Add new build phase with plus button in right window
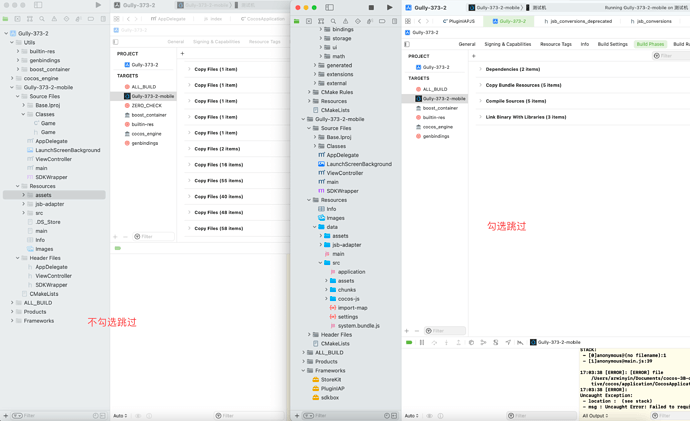Image resolution: width=690 pixels, height=421 pixels. point(473,56)
